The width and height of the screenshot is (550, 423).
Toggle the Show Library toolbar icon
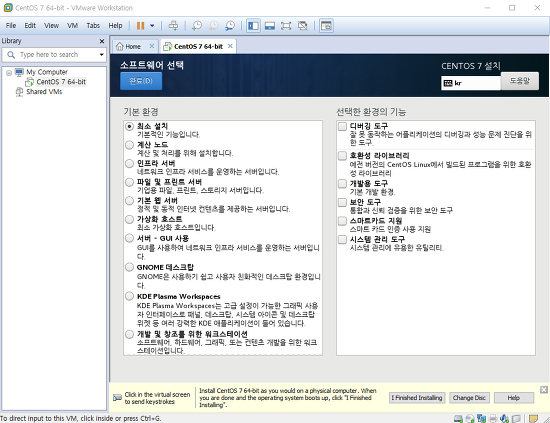253,26
